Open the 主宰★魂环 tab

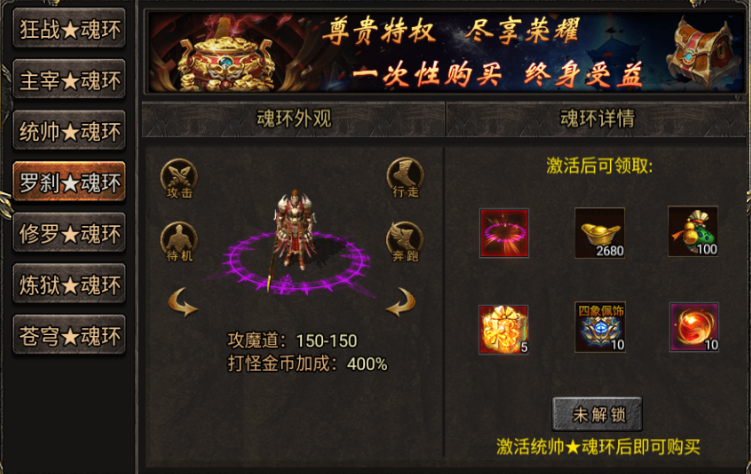pos(69,79)
